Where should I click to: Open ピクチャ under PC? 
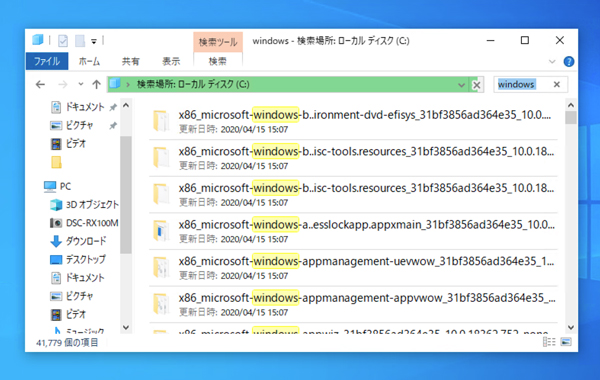(x=72, y=296)
